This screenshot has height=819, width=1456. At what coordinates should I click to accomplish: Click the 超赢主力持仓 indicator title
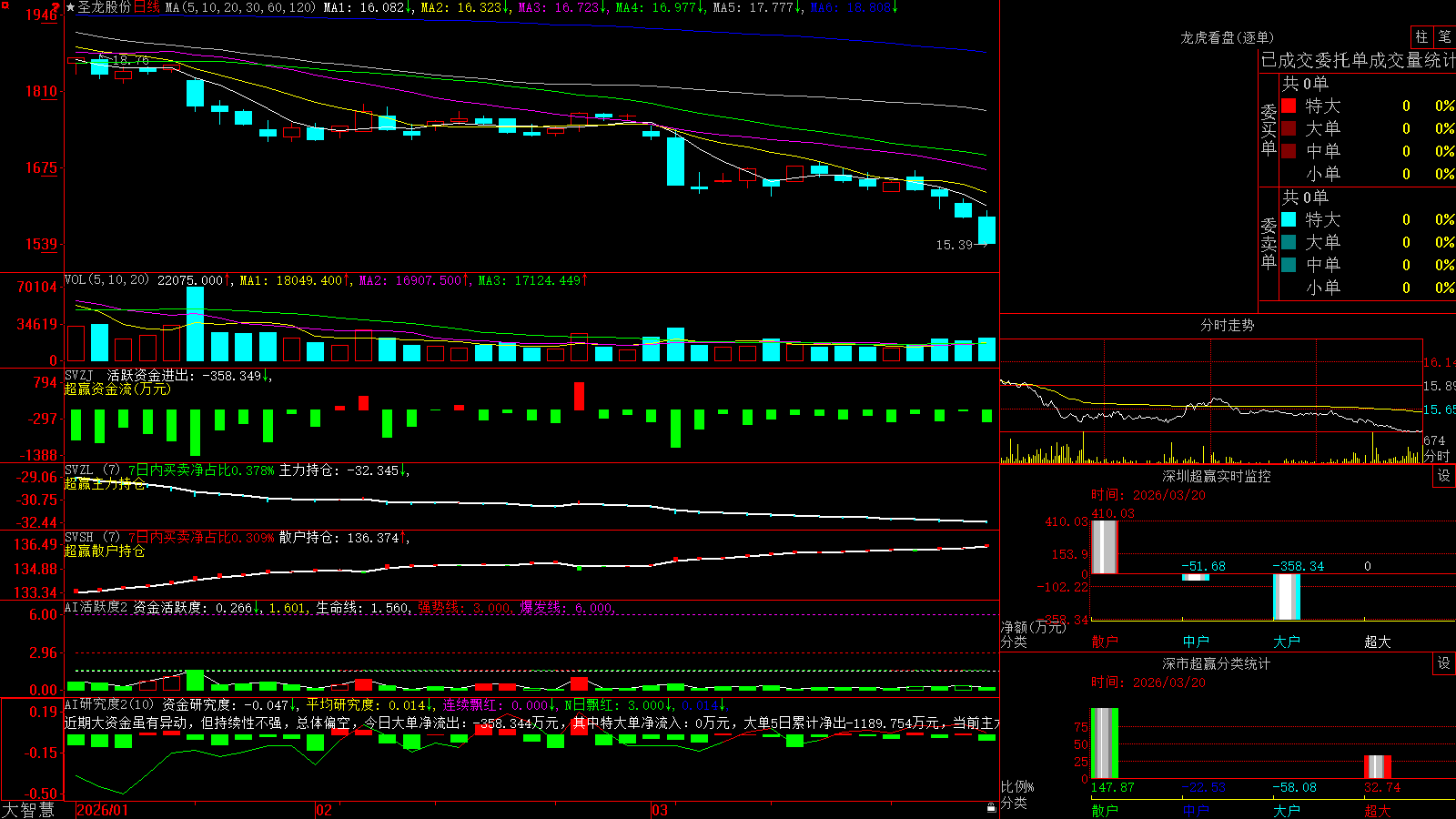105,484
